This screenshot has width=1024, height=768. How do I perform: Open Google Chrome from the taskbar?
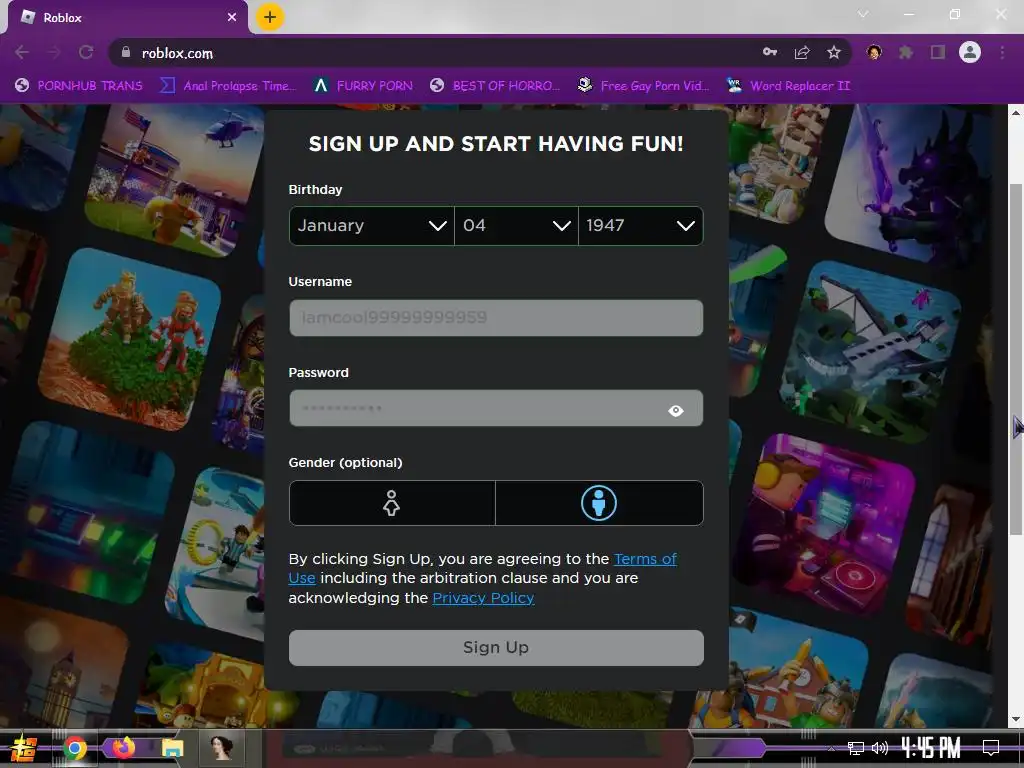point(74,748)
